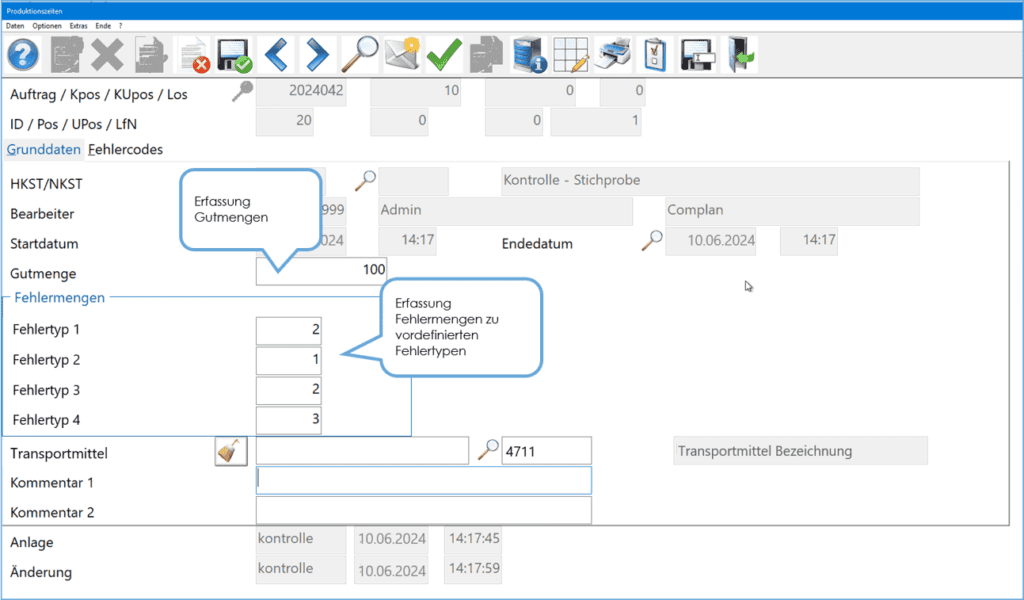1024x600 pixels.
Task: Select the Grunddaten tab
Action: [44, 150]
